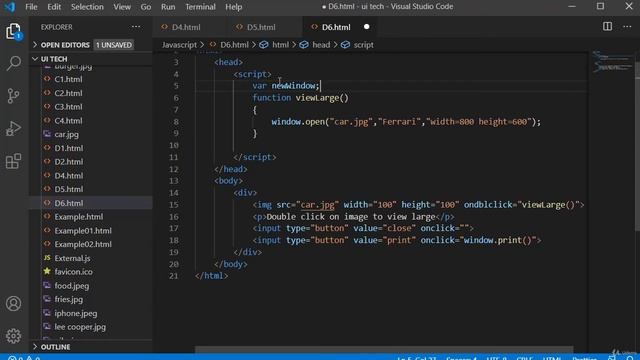Viewport: 640px width, 360px height.
Task: Open the Manage gear icon
Action: [13, 336]
